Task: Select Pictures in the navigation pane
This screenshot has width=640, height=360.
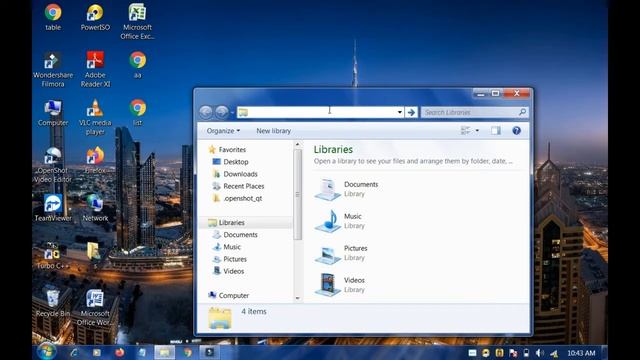Action: pos(230,259)
